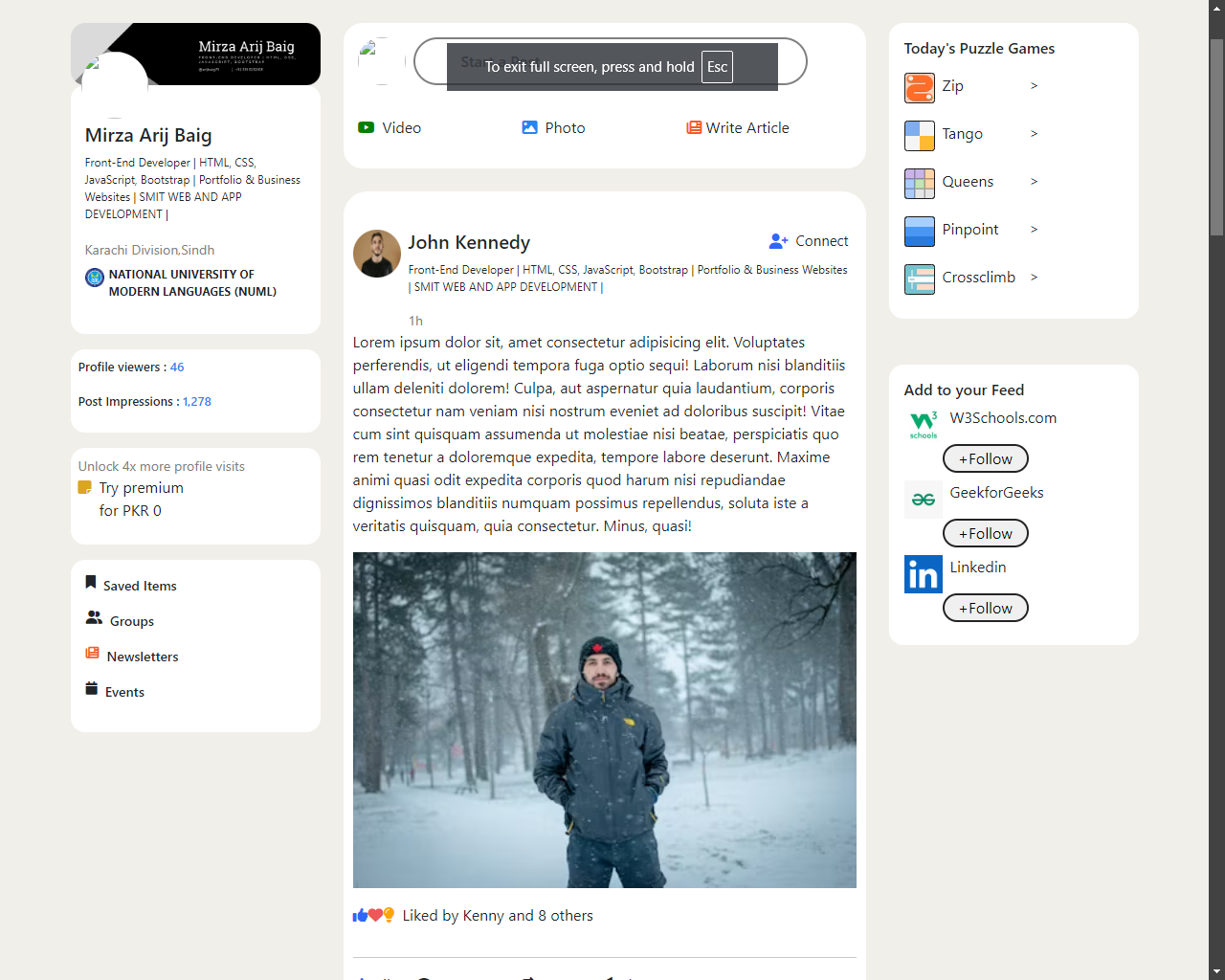Click the LinkedIn logo icon
1225x980 pixels.
(x=923, y=574)
